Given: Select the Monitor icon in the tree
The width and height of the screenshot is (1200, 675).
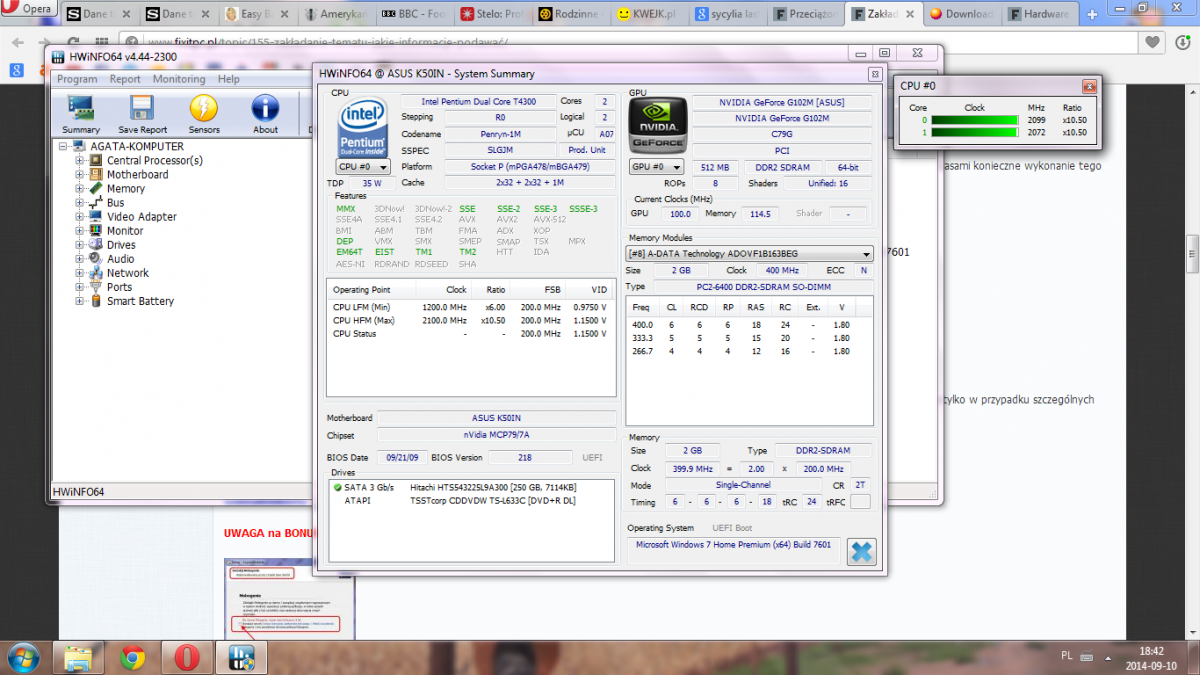Looking at the screenshot, I should pos(96,230).
